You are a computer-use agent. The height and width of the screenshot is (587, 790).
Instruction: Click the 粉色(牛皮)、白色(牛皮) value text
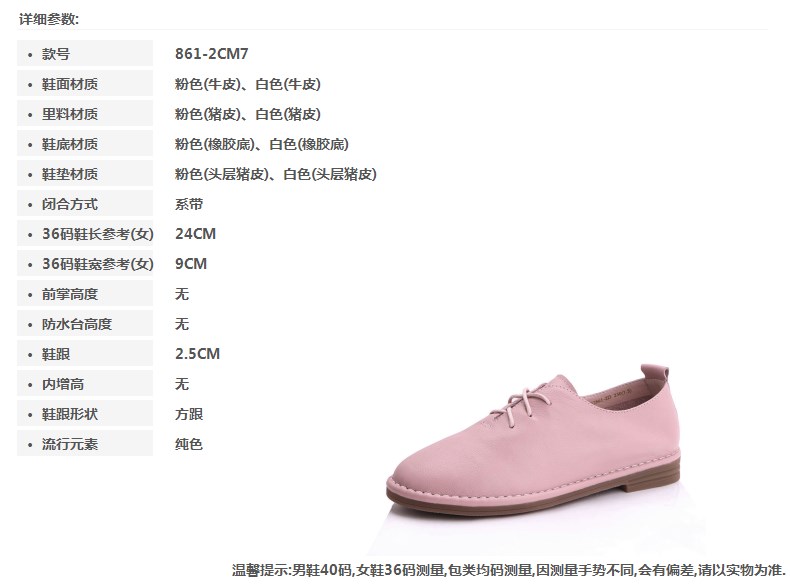[x=248, y=84]
